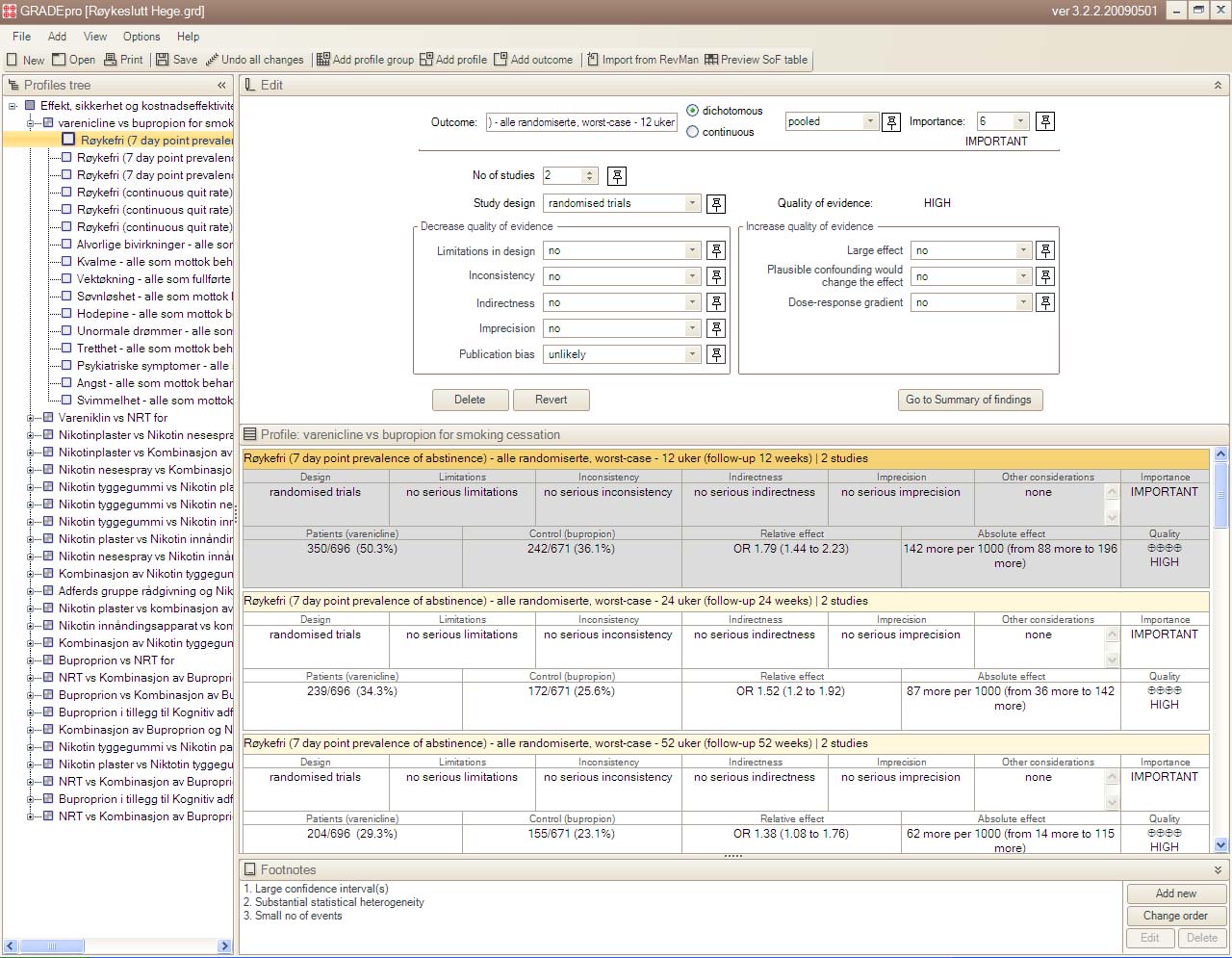Image resolution: width=1232 pixels, height=958 pixels.
Task: Click the pin icon next to Importance
Action: [x=1045, y=121]
